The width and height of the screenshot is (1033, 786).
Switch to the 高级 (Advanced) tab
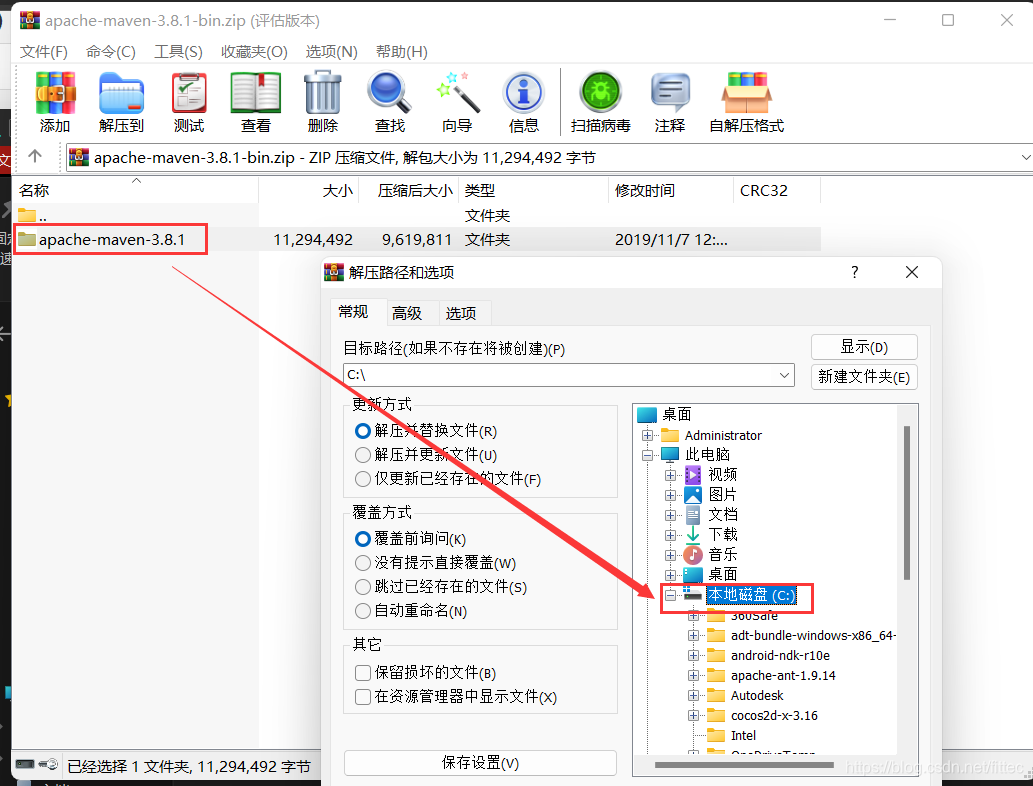point(407,313)
